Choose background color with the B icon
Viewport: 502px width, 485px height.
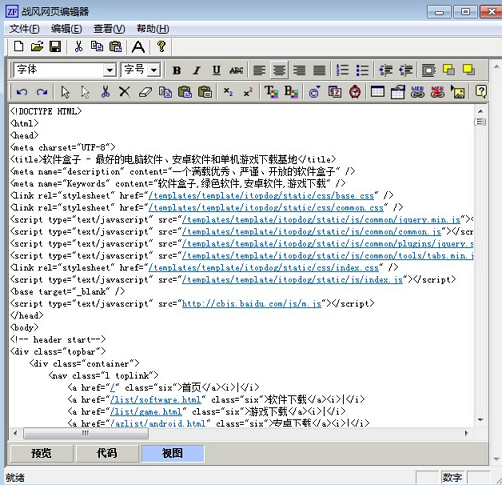pyautogui.click(x=291, y=92)
